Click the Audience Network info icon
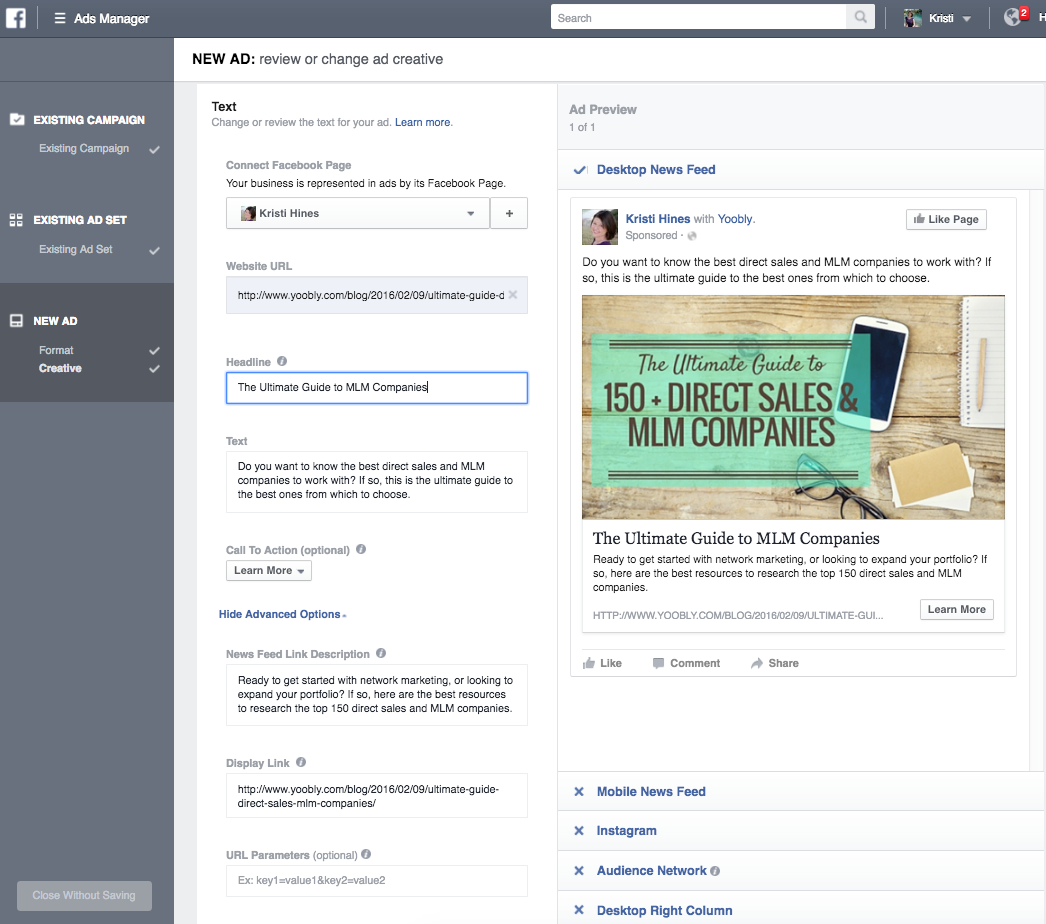The height and width of the screenshot is (924, 1046). (x=715, y=871)
